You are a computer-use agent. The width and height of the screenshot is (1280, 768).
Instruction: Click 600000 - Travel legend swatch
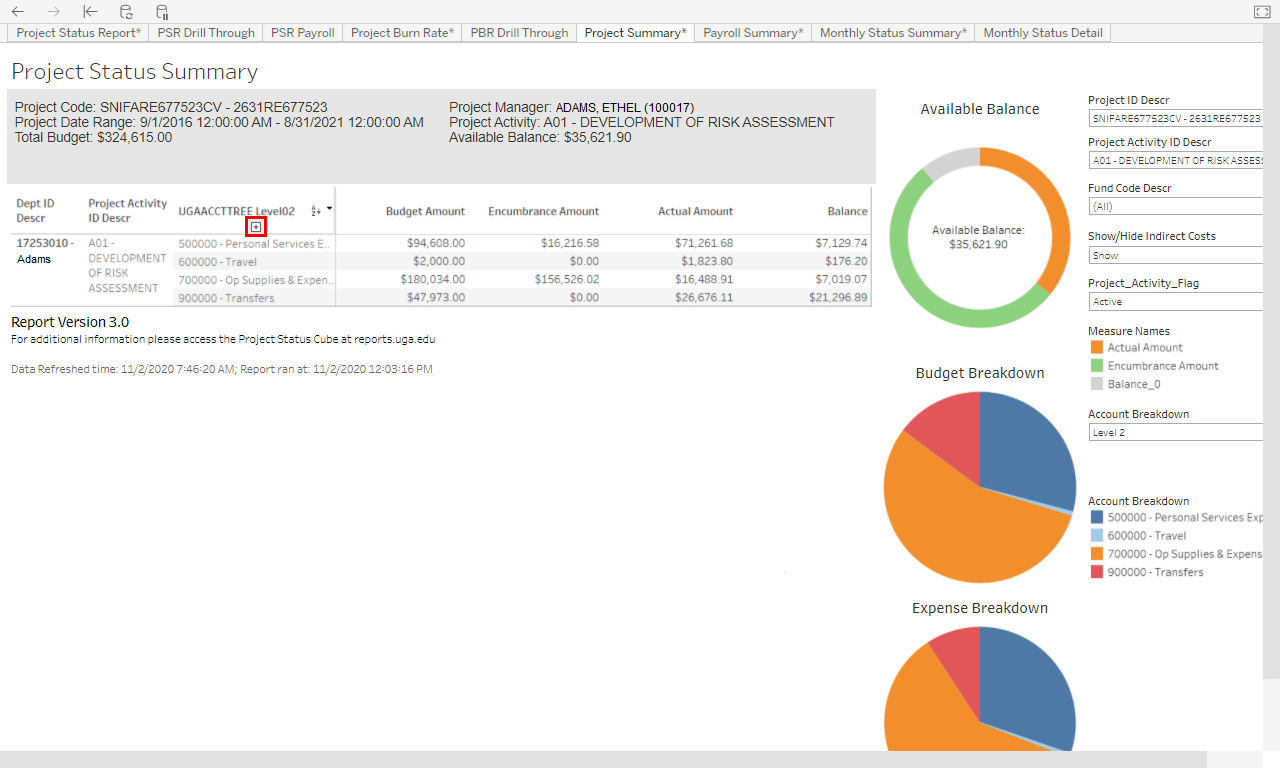point(1097,536)
